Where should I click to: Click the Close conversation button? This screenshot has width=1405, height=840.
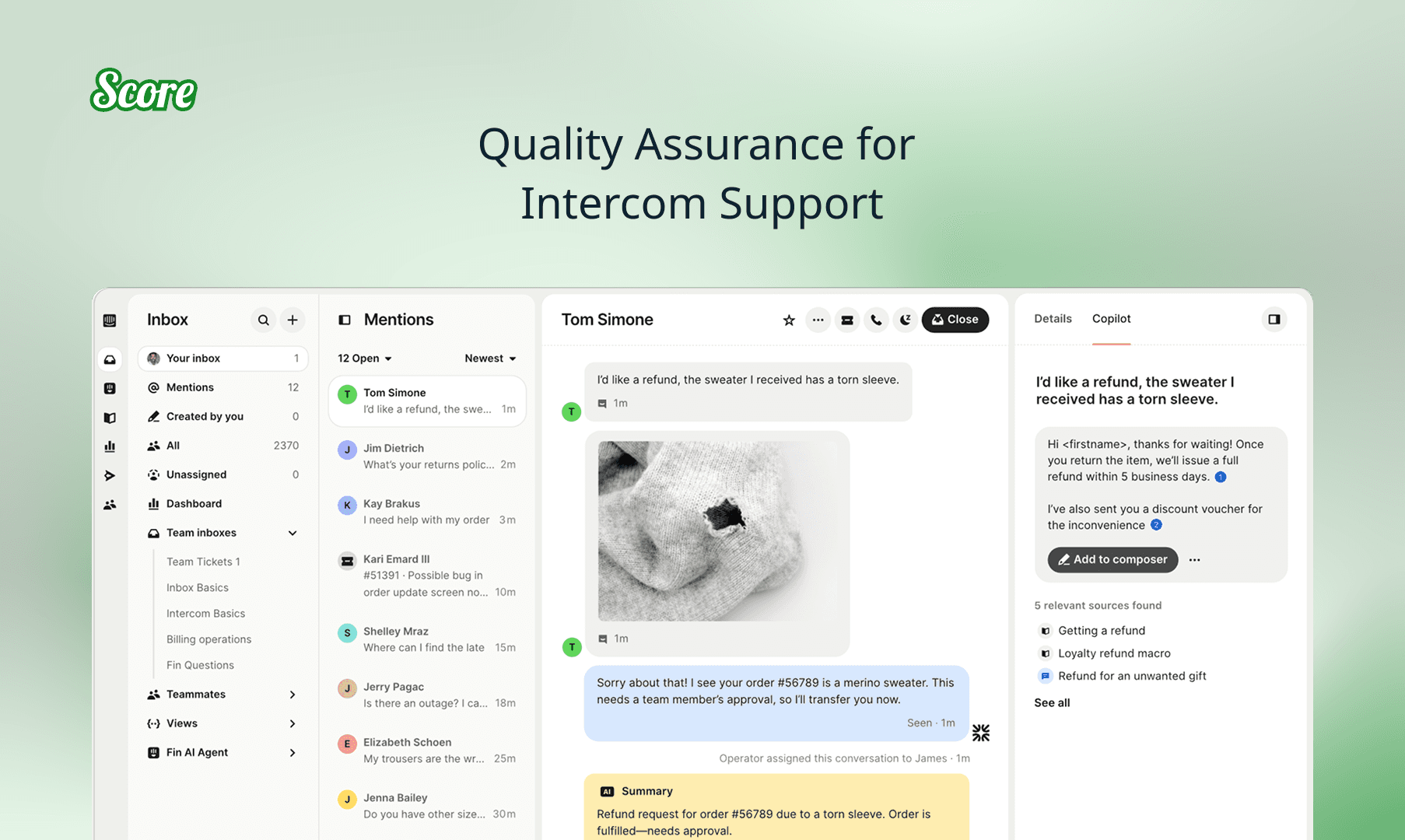[x=955, y=320]
